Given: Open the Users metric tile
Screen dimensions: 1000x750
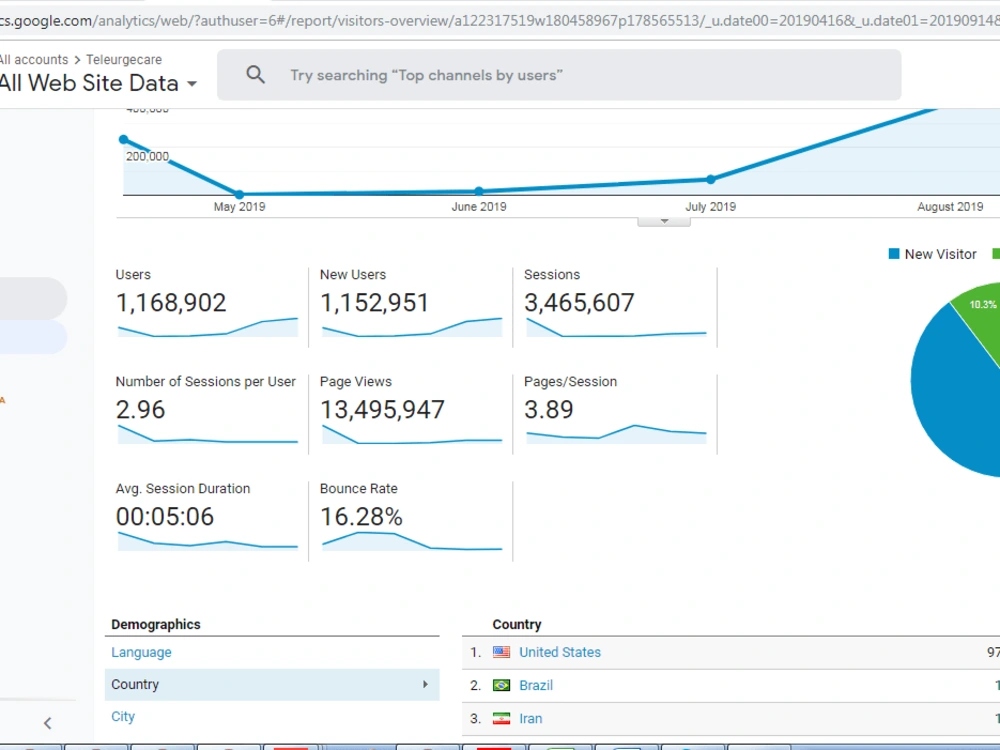Looking at the screenshot, I should (x=207, y=307).
